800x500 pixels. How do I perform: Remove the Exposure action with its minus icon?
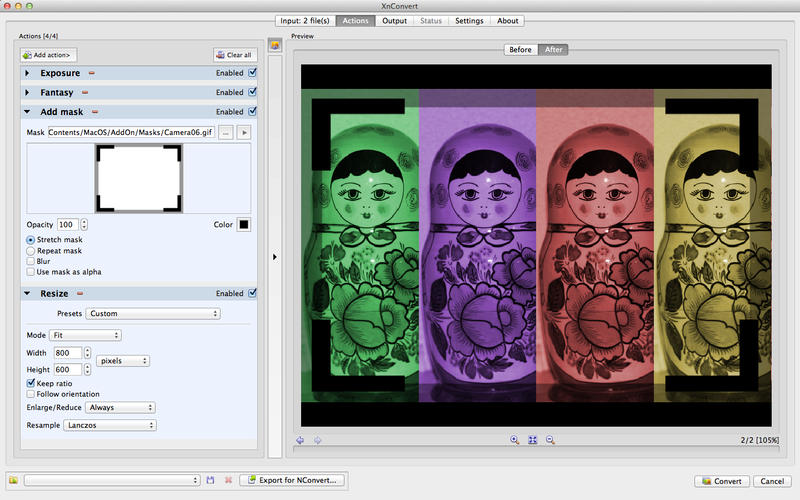92,73
